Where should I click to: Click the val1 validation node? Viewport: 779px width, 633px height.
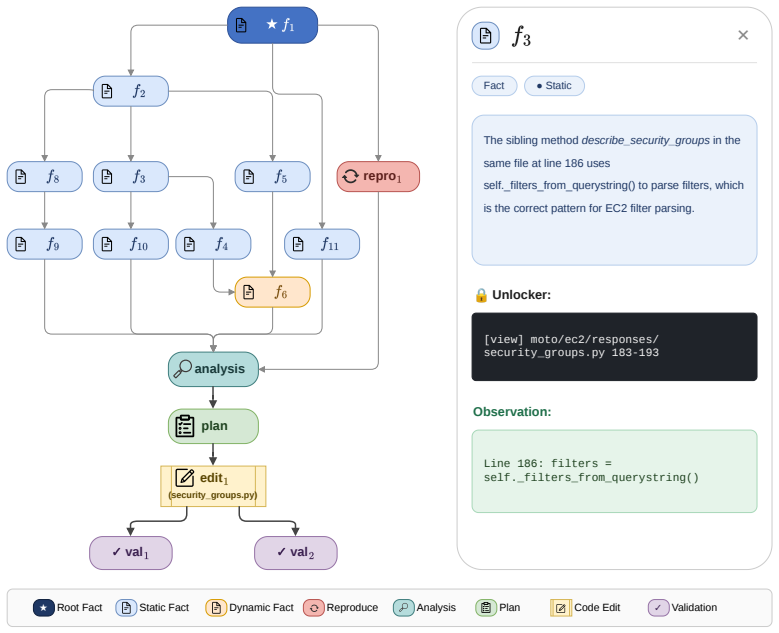131,553
